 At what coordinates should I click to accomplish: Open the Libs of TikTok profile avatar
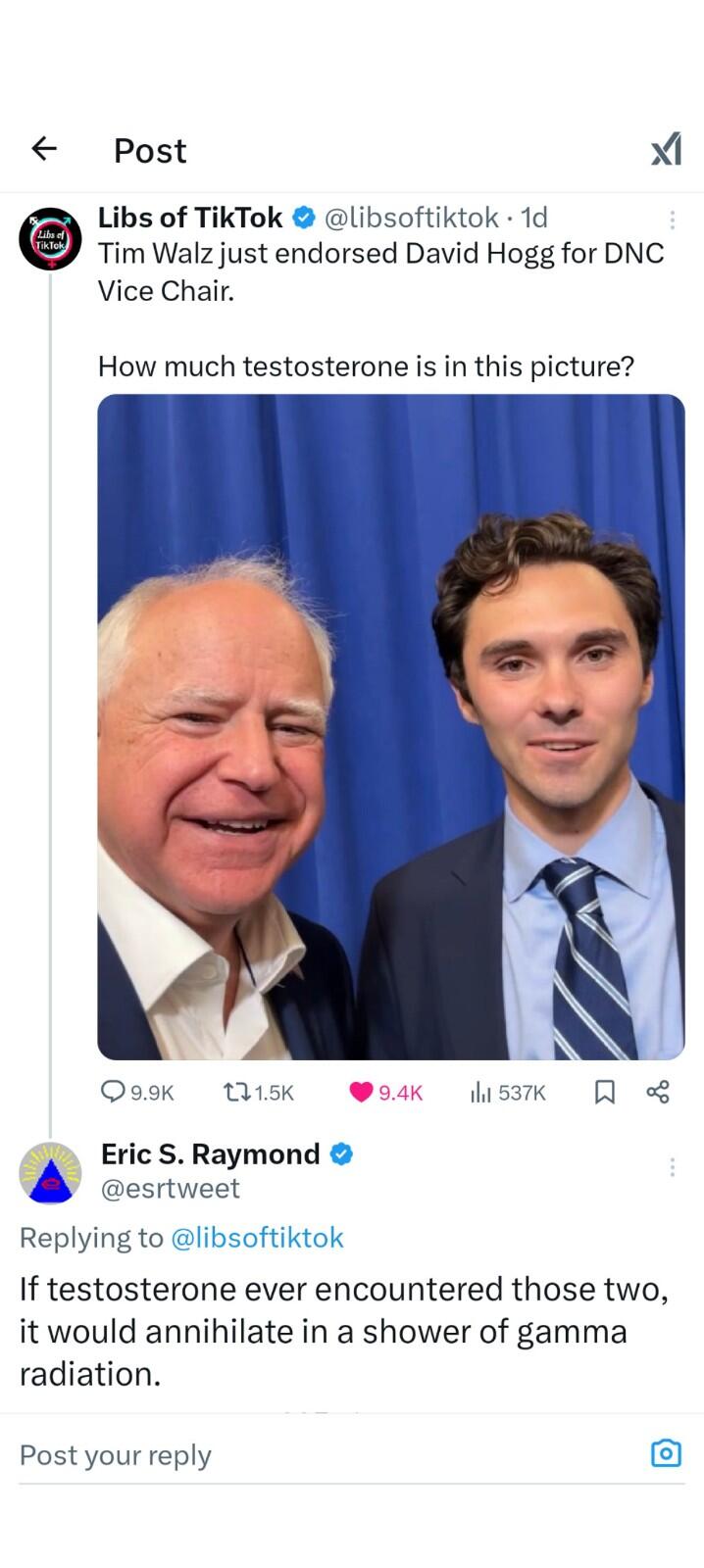click(49, 238)
